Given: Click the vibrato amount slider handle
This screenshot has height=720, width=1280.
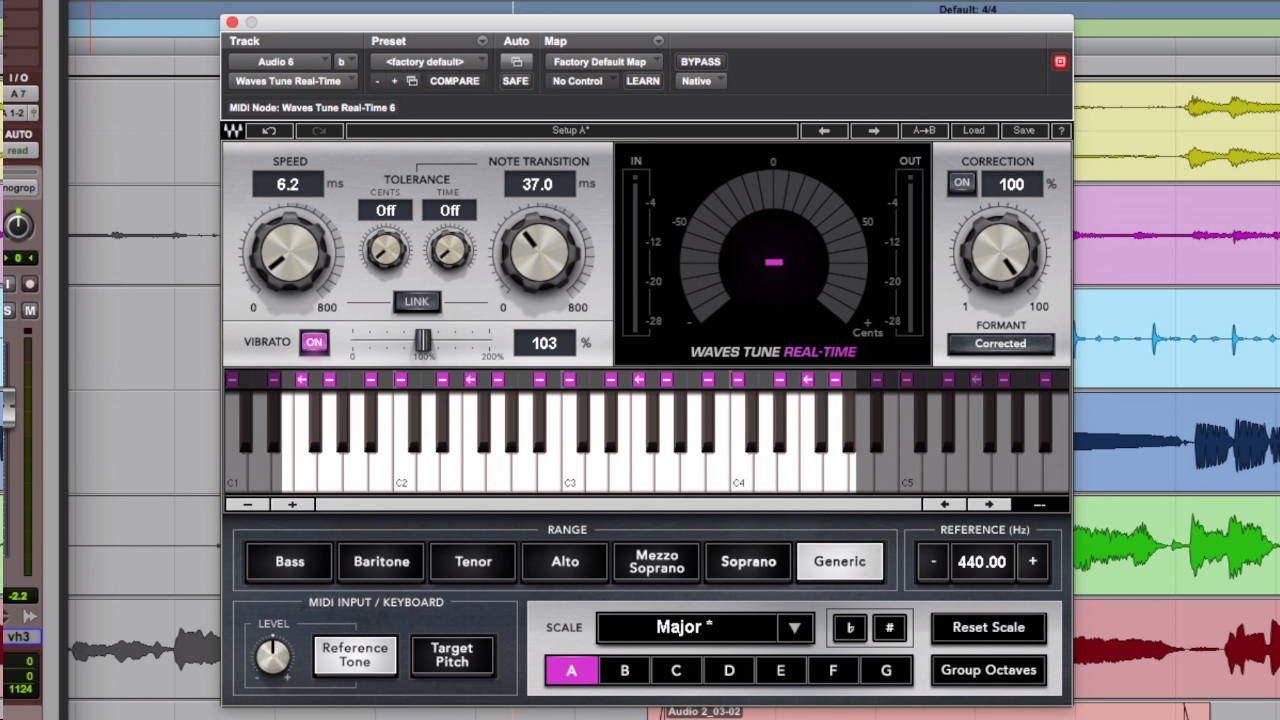Looking at the screenshot, I should point(423,341).
